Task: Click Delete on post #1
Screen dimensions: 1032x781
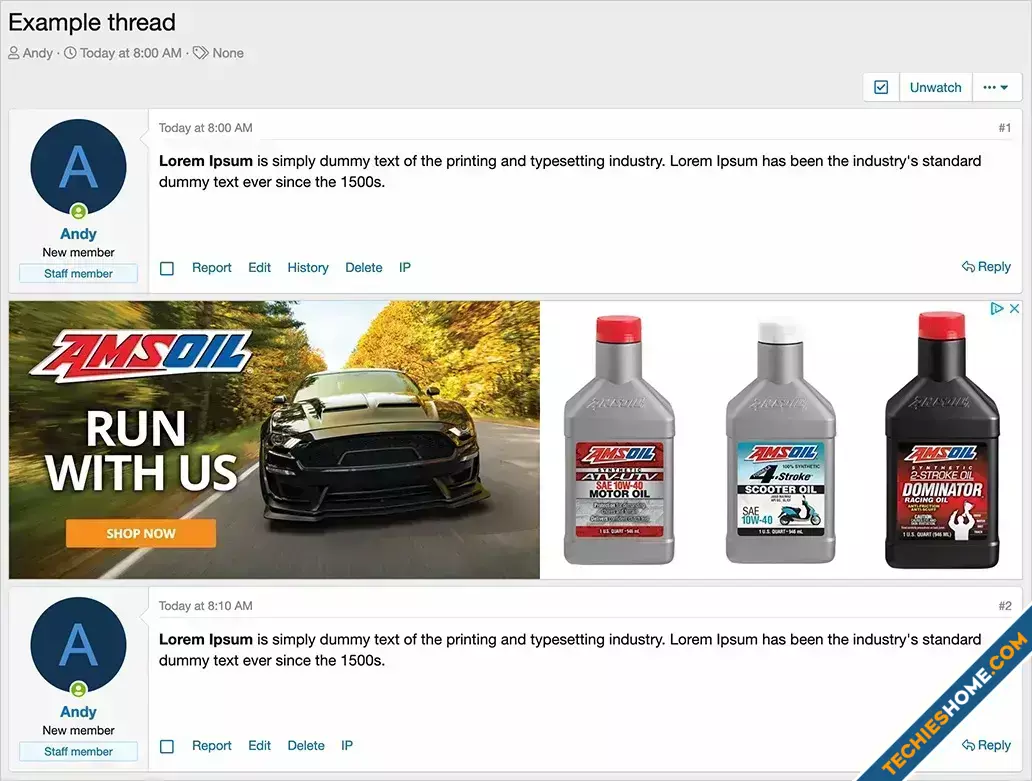Action: click(364, 268)
